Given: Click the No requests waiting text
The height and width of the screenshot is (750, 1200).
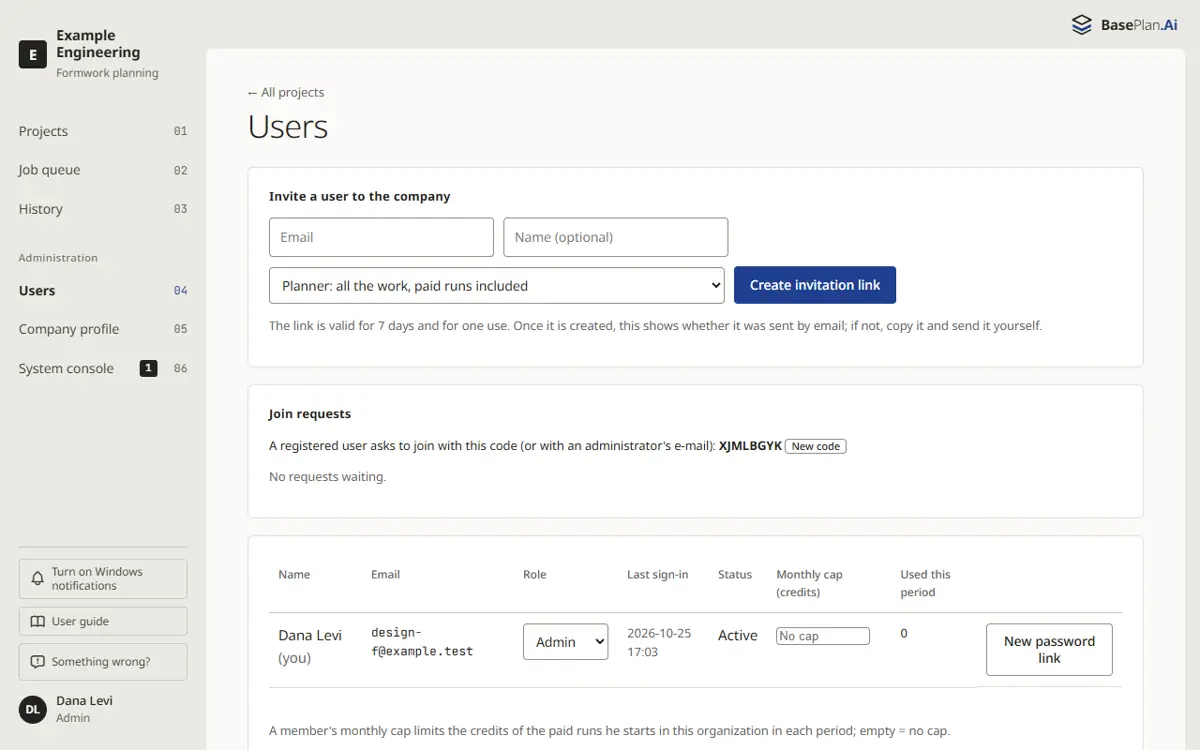Looking at the screenshot, I should [x=327, y=477].
